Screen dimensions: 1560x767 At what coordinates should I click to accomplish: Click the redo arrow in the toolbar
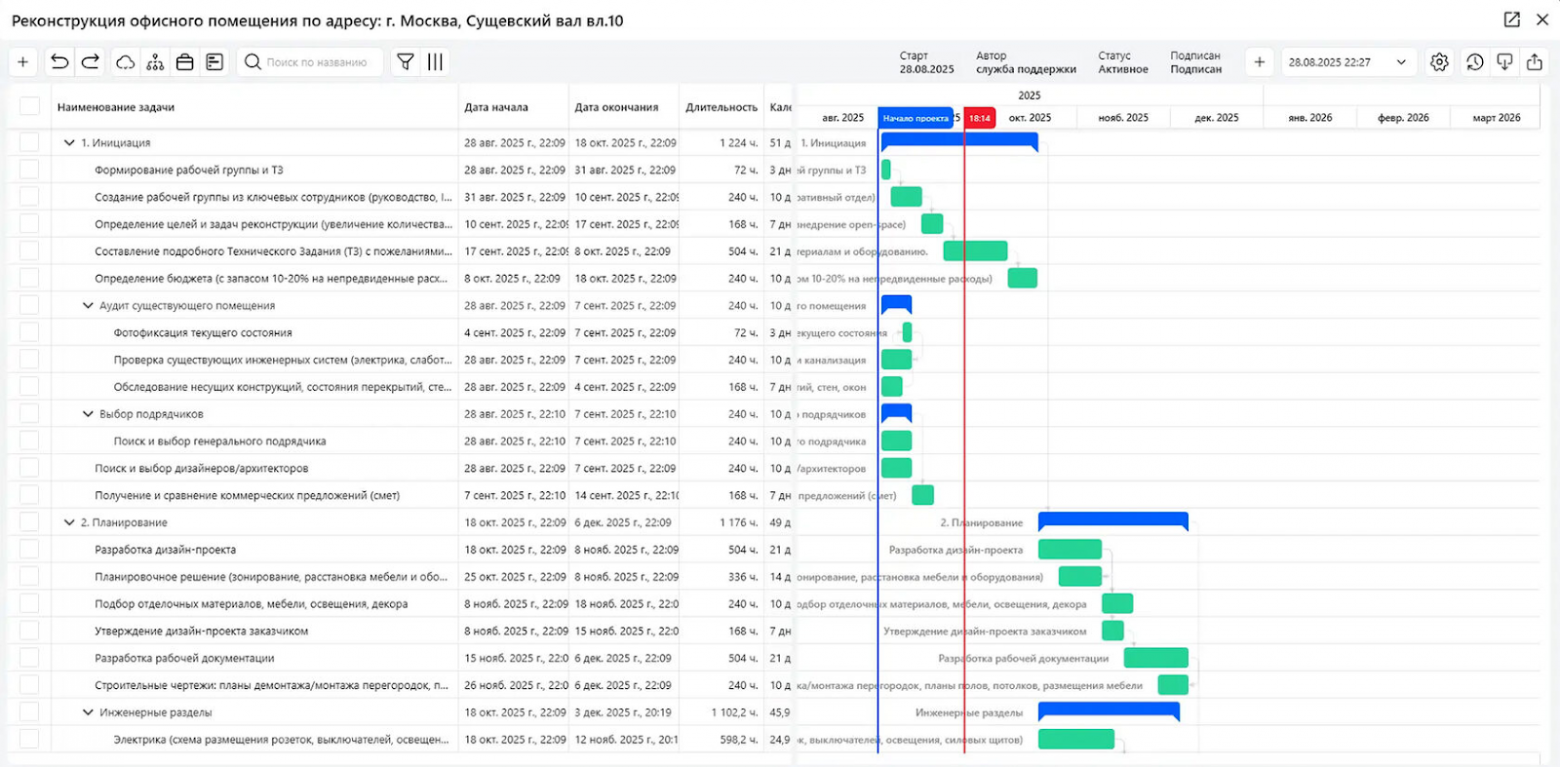91,62
